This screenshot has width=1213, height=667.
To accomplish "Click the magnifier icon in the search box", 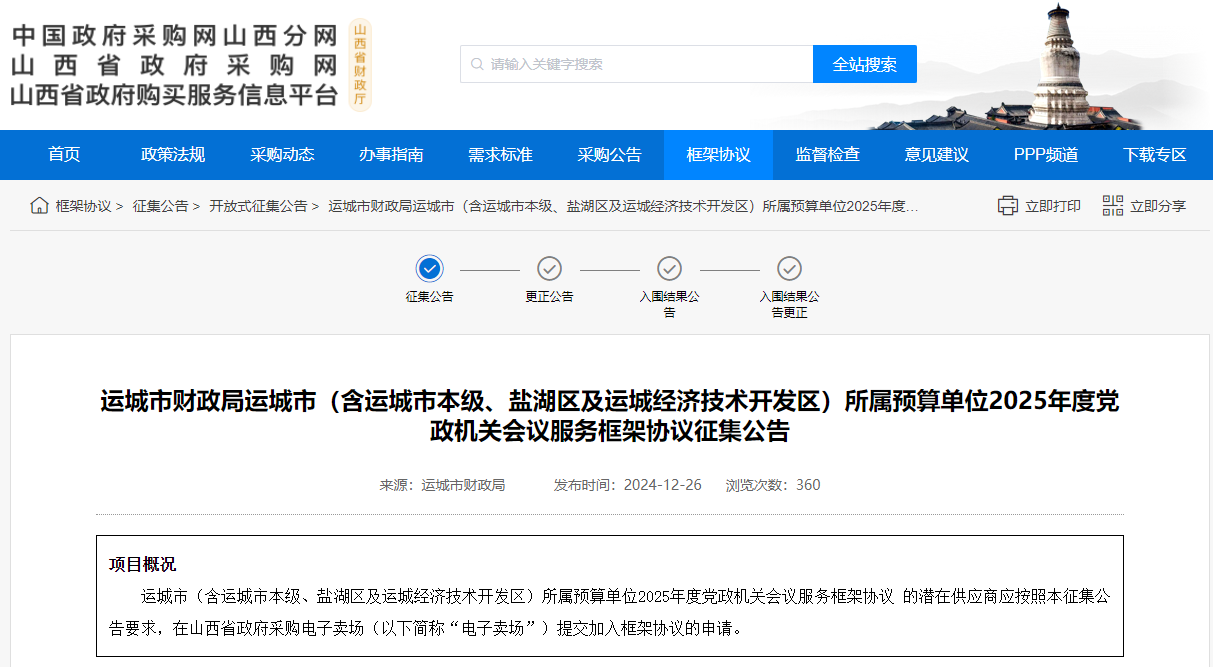I will (475, 64).
